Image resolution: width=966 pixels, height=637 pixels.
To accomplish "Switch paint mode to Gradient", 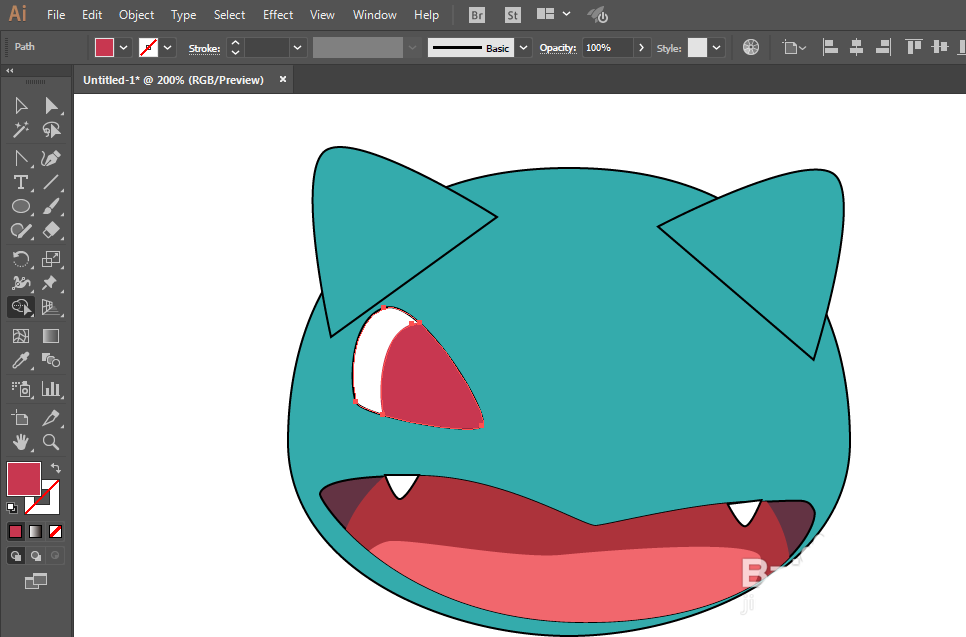I will coord(35,531).
